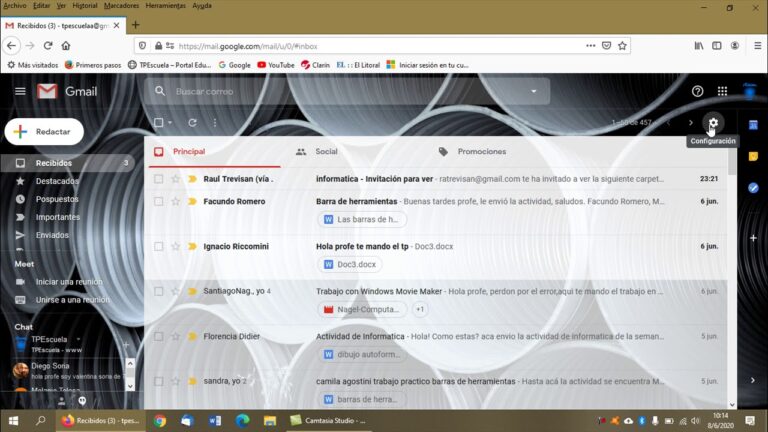Viewport: 768px width, 432px height.
Task: Open the YouTube bookmark
Action: click(x=276, y=65)
